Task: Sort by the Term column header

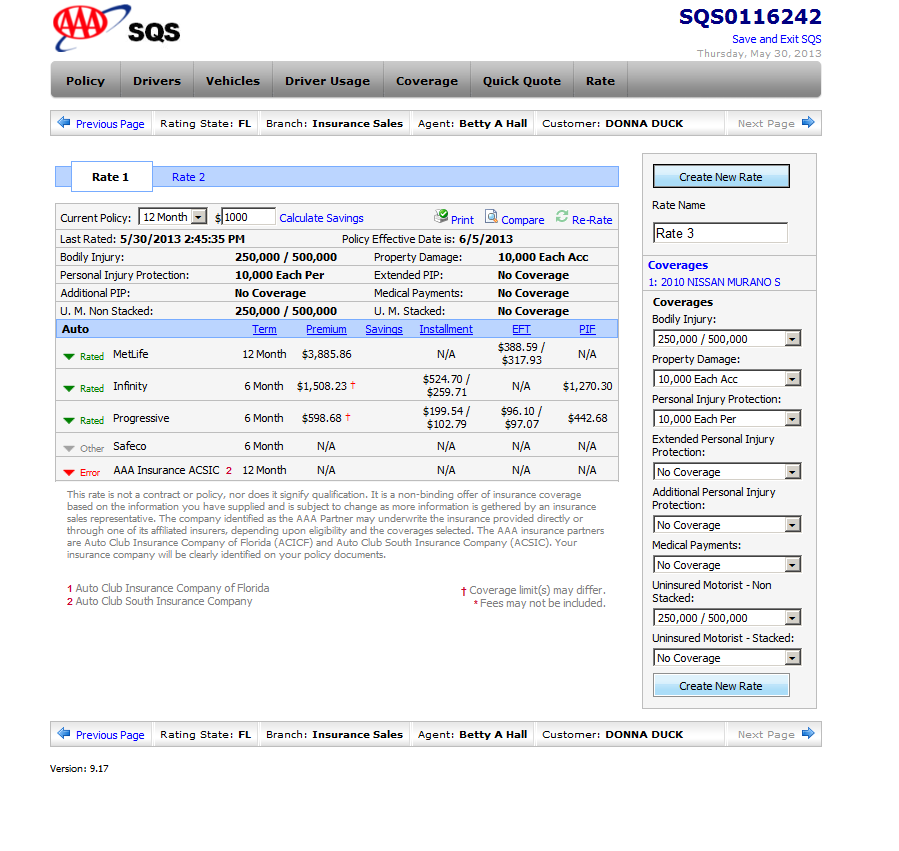Action: point(264,329)
